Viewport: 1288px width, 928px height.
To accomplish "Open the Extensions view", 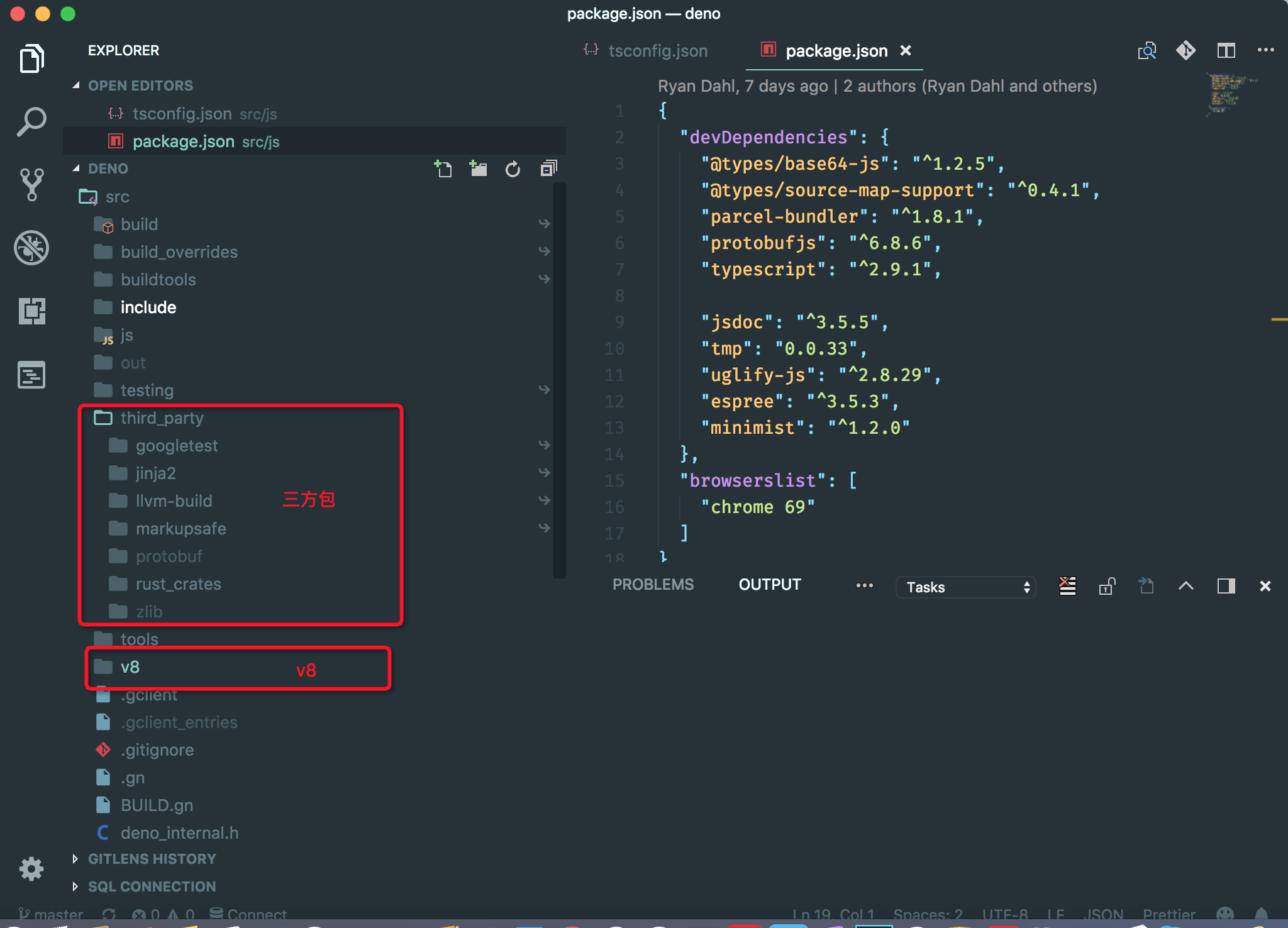I will coord(31,311).
